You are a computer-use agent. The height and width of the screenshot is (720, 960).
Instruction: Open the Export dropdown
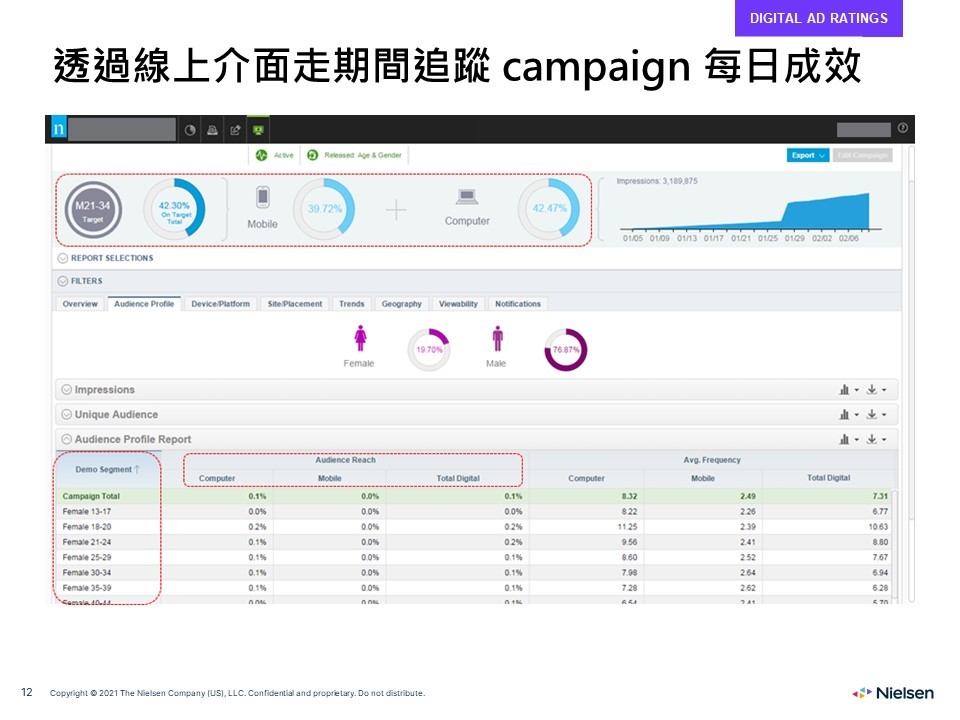coord(808,156)
